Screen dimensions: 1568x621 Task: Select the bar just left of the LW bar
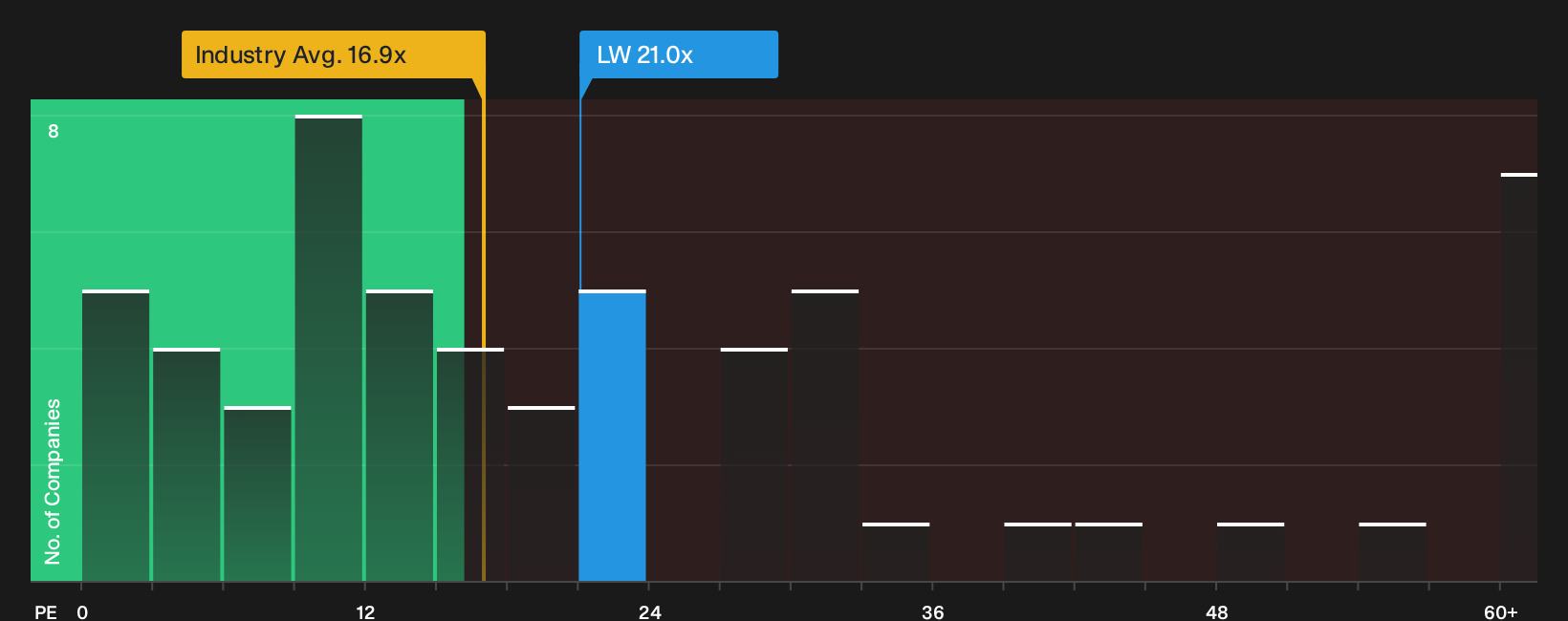[x=541, y=494]
